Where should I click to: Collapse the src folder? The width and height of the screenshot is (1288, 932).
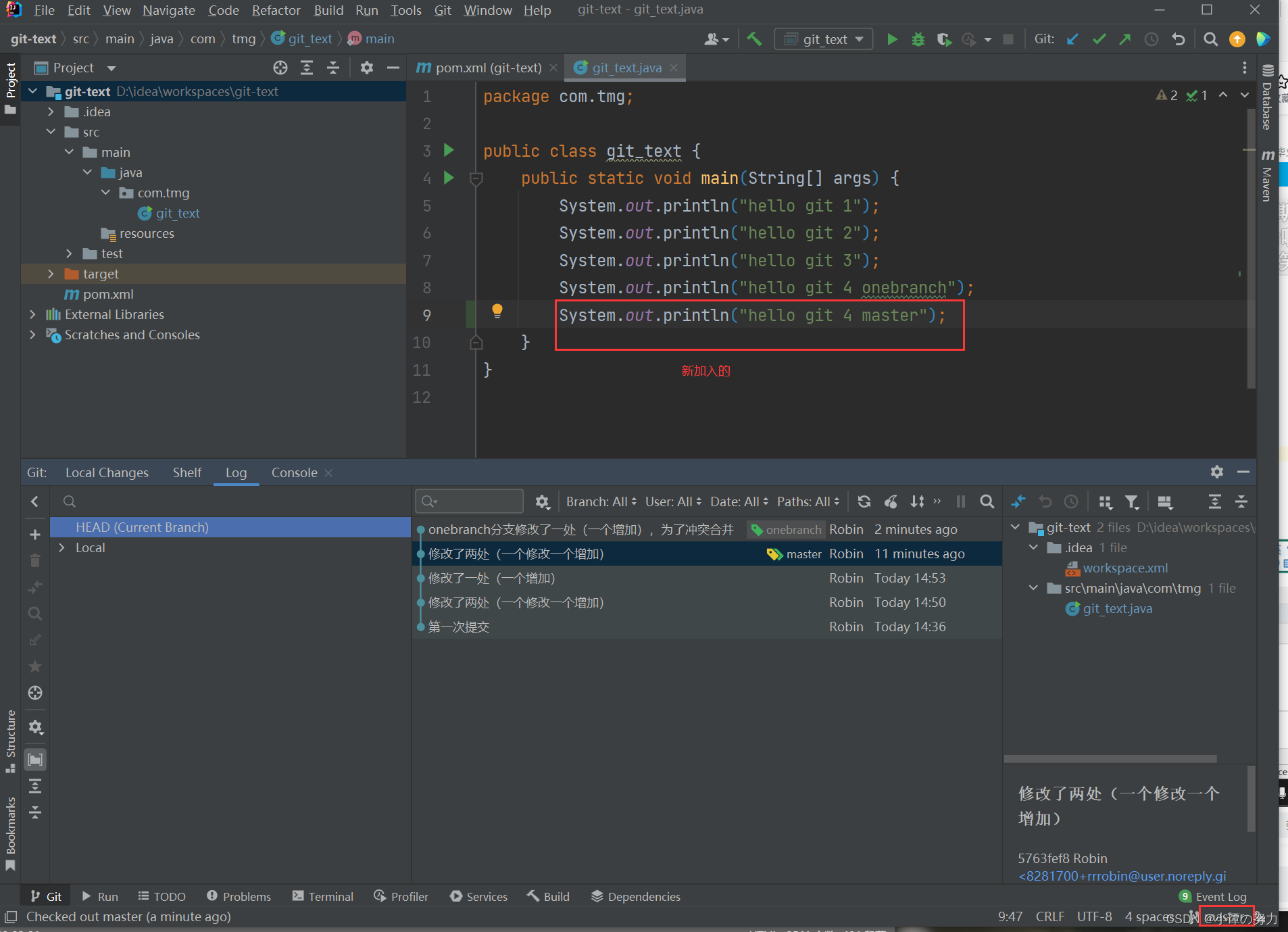(51, 132)
